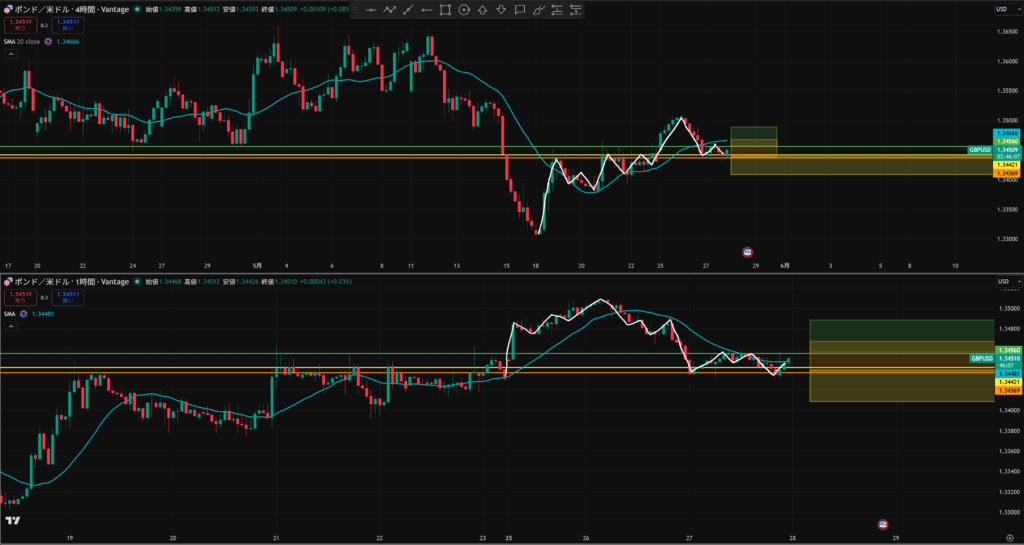Select the comment callout tool

point(520,10)
